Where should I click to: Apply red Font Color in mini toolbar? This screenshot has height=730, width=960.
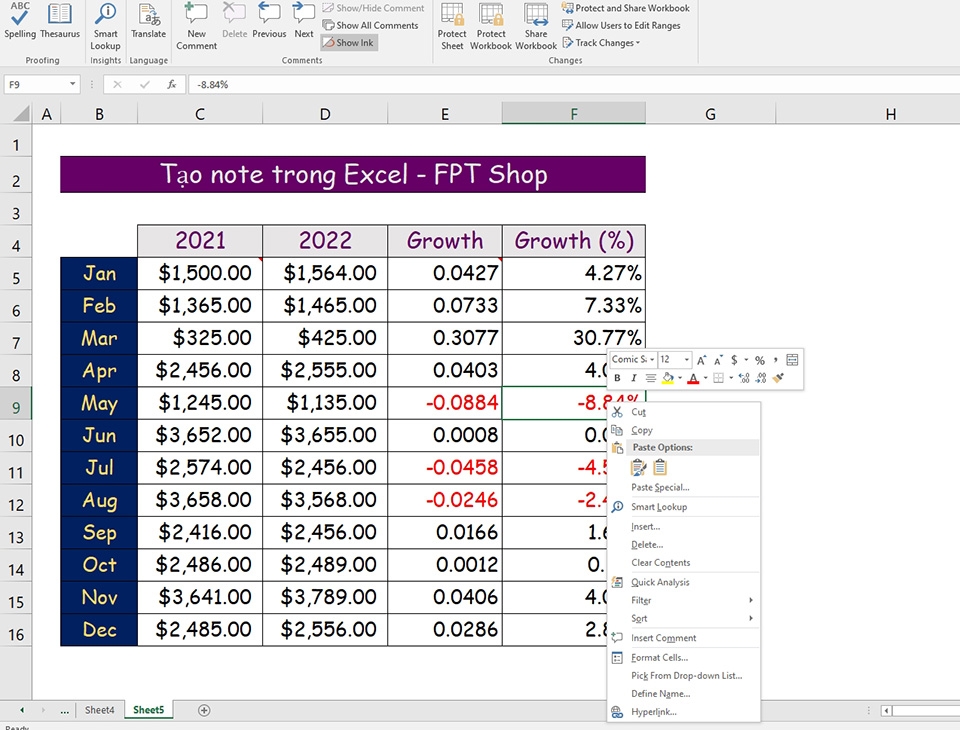pos(693,378)
